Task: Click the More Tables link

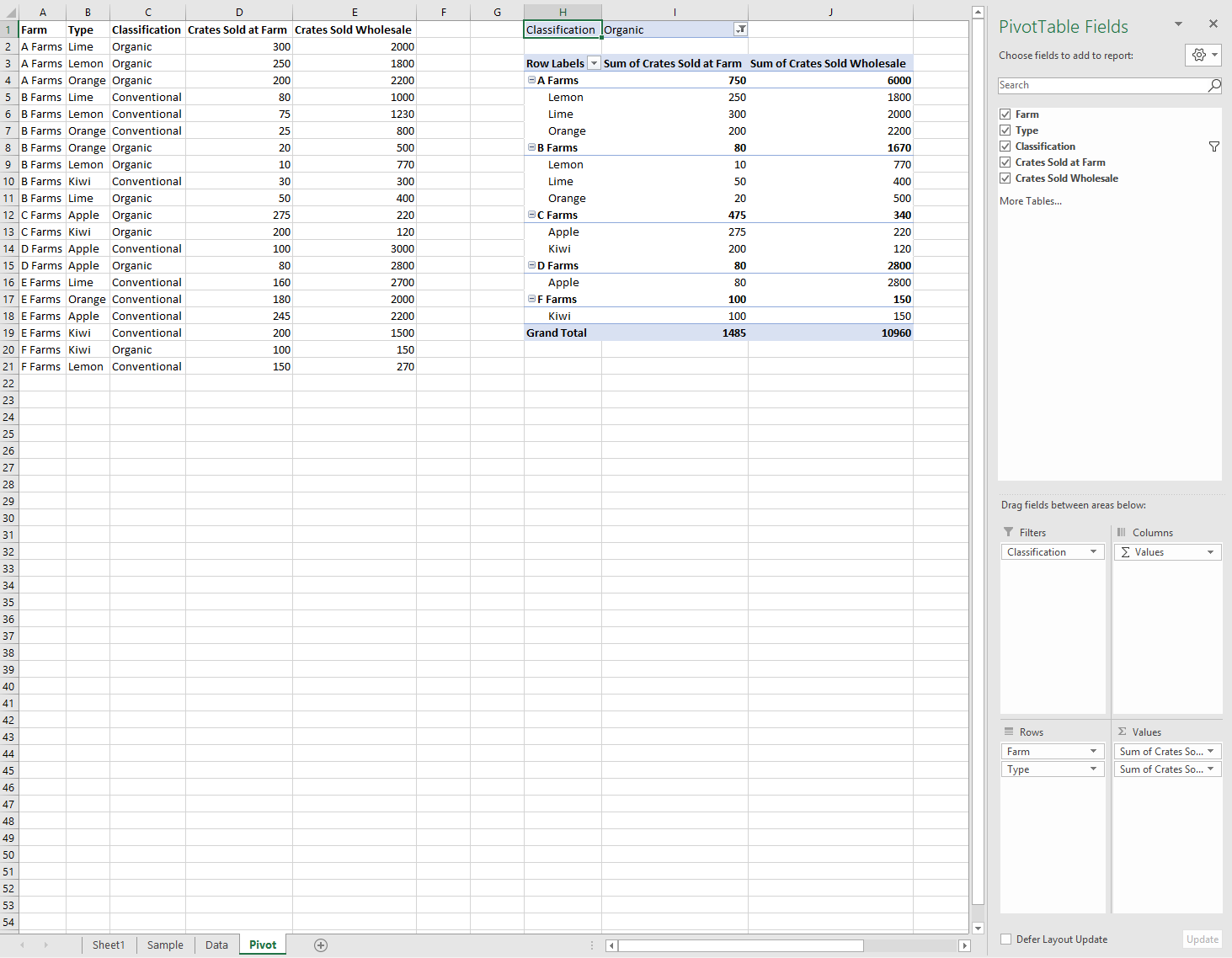Action: click(x=1030, y=200)
